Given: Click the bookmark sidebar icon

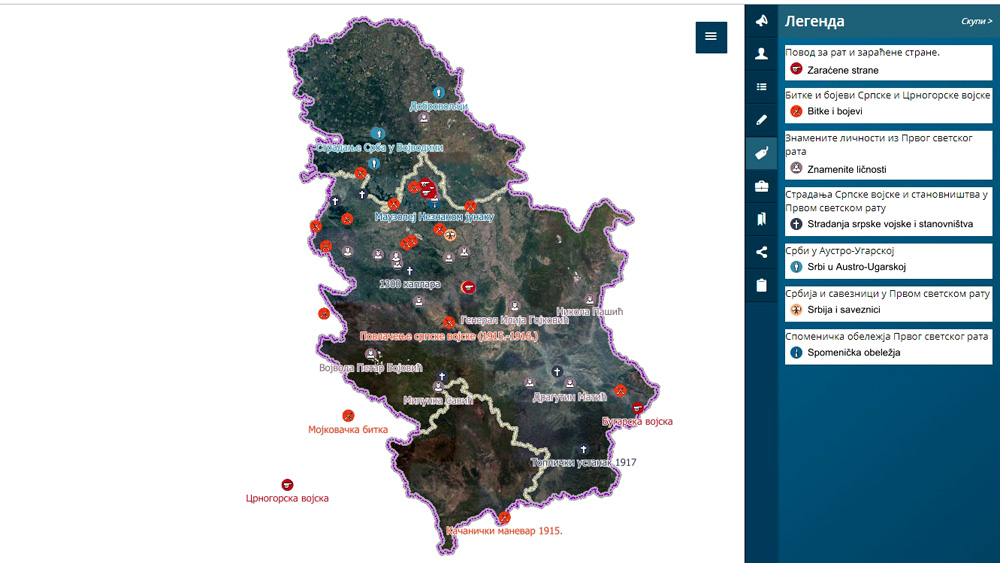Looking at the screenshot, I should tap(761, 219).
